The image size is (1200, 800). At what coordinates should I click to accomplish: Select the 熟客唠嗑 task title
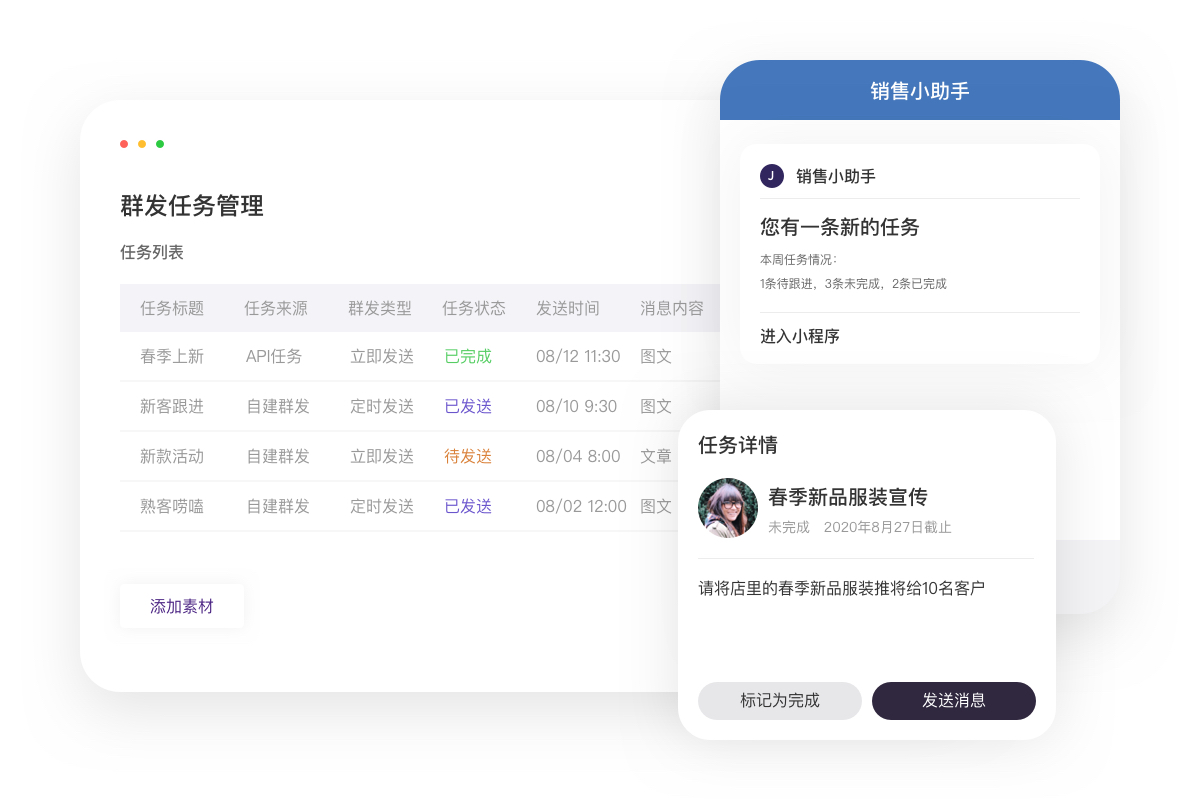[172, 506]
